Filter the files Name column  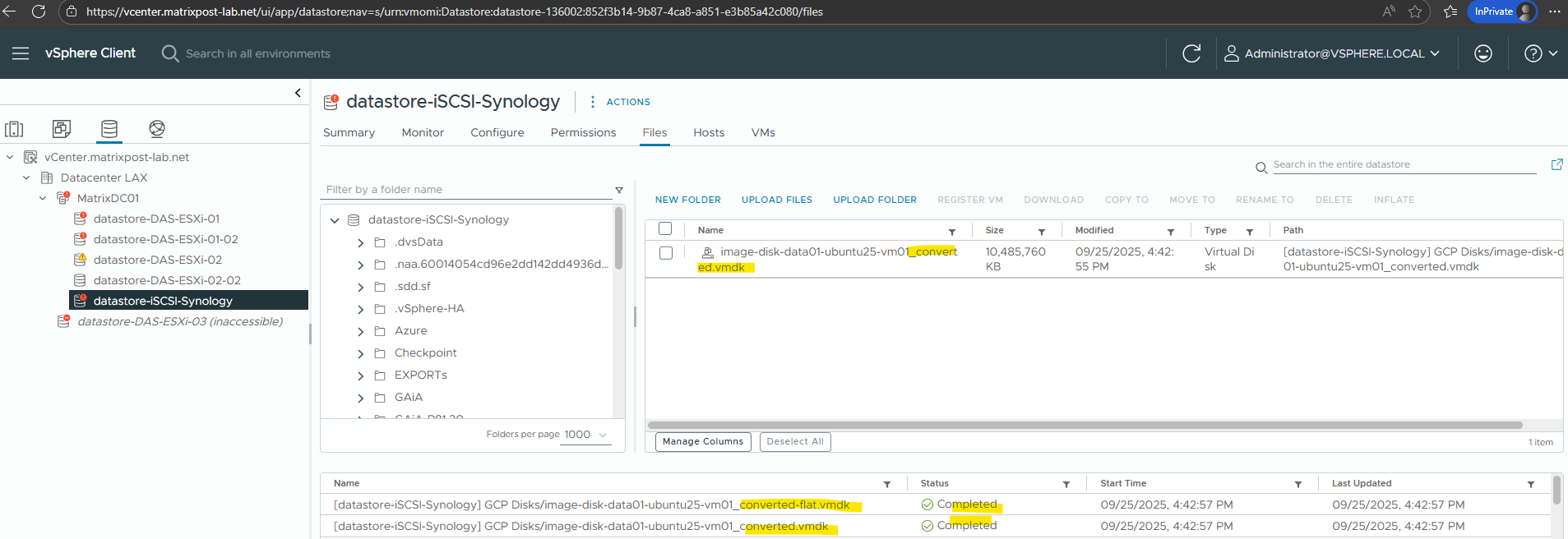coord(952,232)
